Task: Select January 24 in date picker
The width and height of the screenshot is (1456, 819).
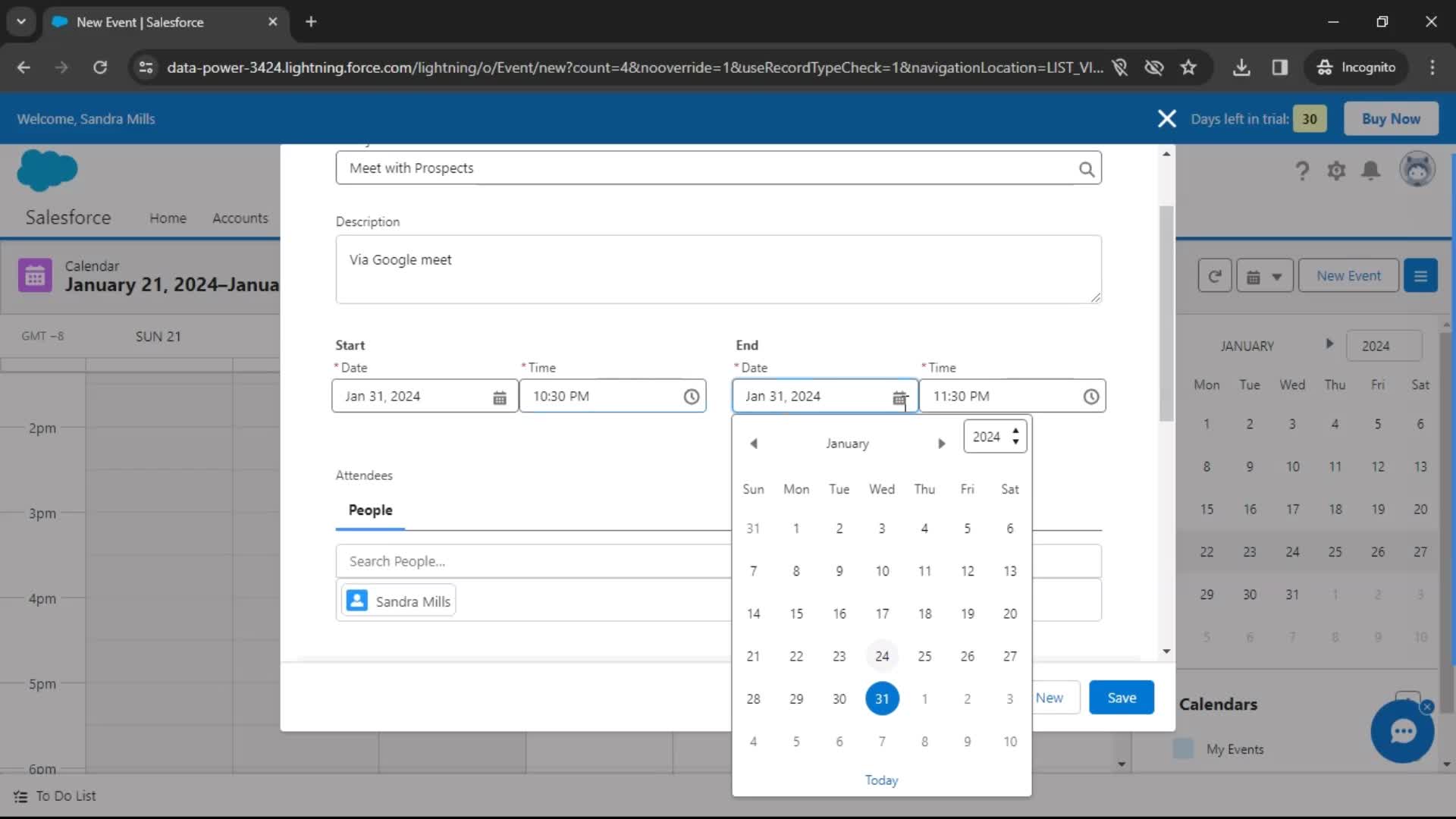Action: click(x=882, y=657)
